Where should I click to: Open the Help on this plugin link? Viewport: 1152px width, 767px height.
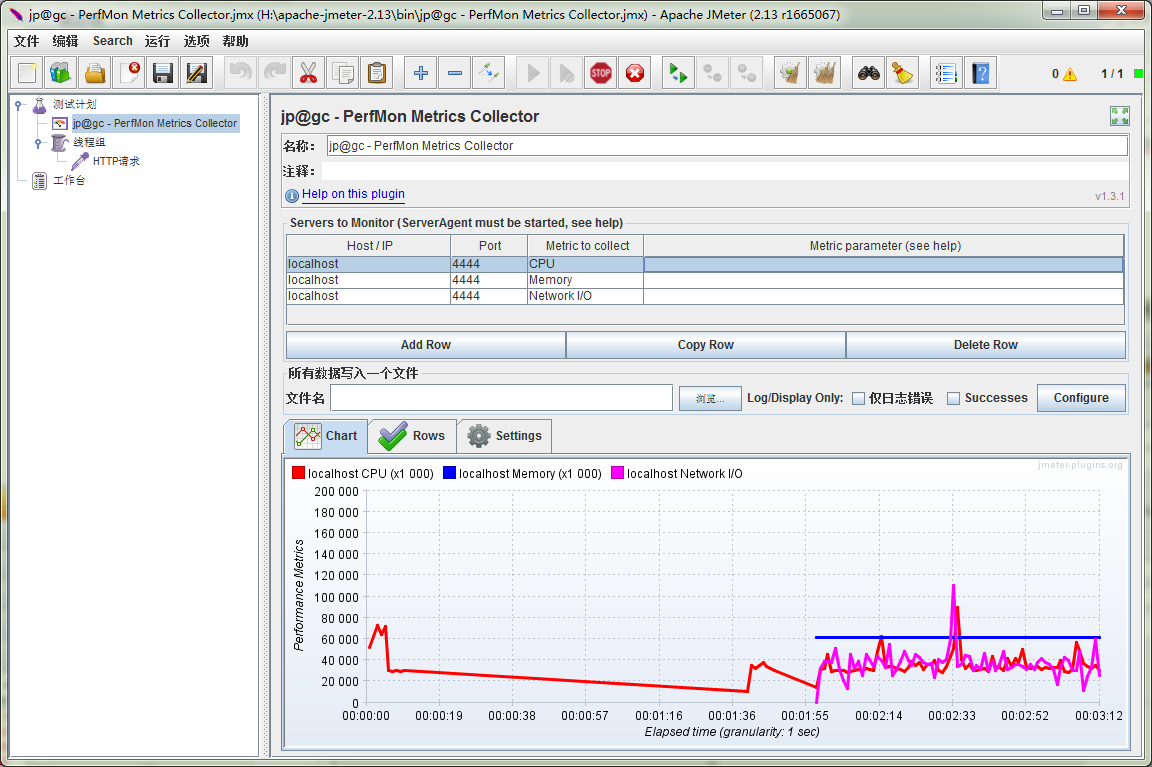click(x=353, y=194)
